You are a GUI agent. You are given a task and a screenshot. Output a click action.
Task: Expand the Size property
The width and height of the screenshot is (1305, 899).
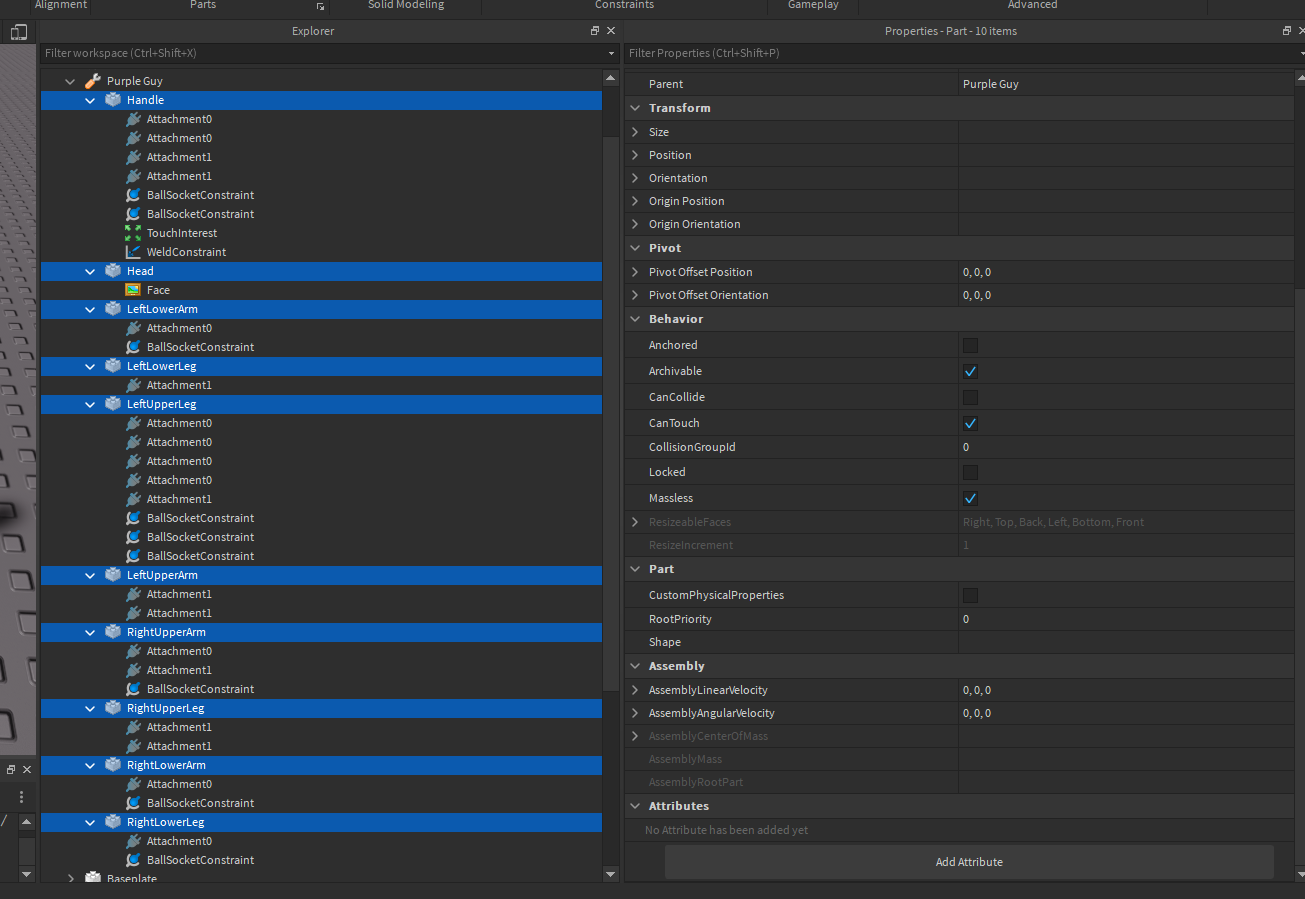coord(635,132)
